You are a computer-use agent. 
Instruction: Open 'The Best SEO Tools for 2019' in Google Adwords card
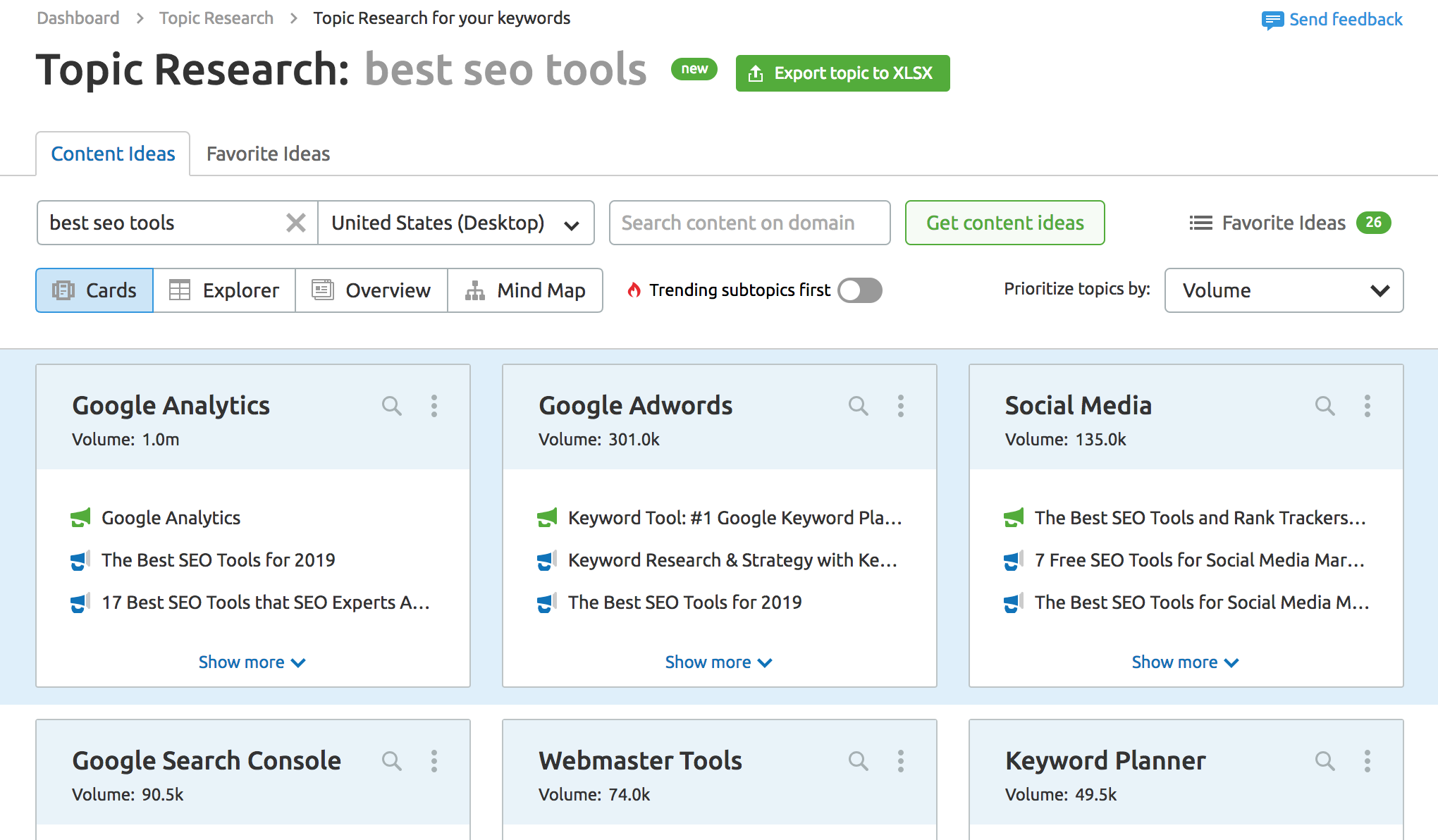click(x=685, y=603)
